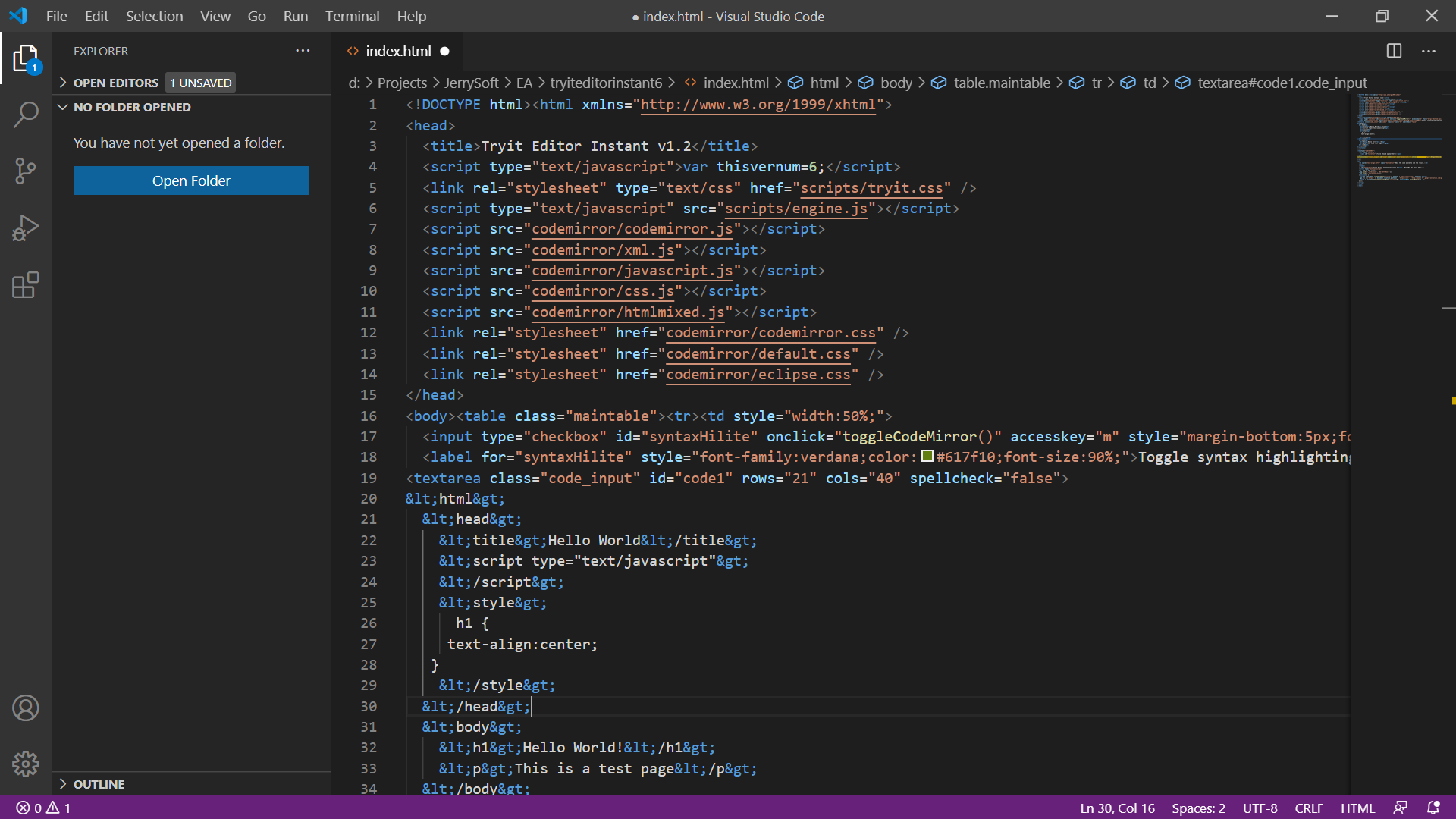Open Explorer Views and More Actions ellipsis
Image resolution: width=1456 pixels, height=819 pixels.
click(x=303, y=51)
